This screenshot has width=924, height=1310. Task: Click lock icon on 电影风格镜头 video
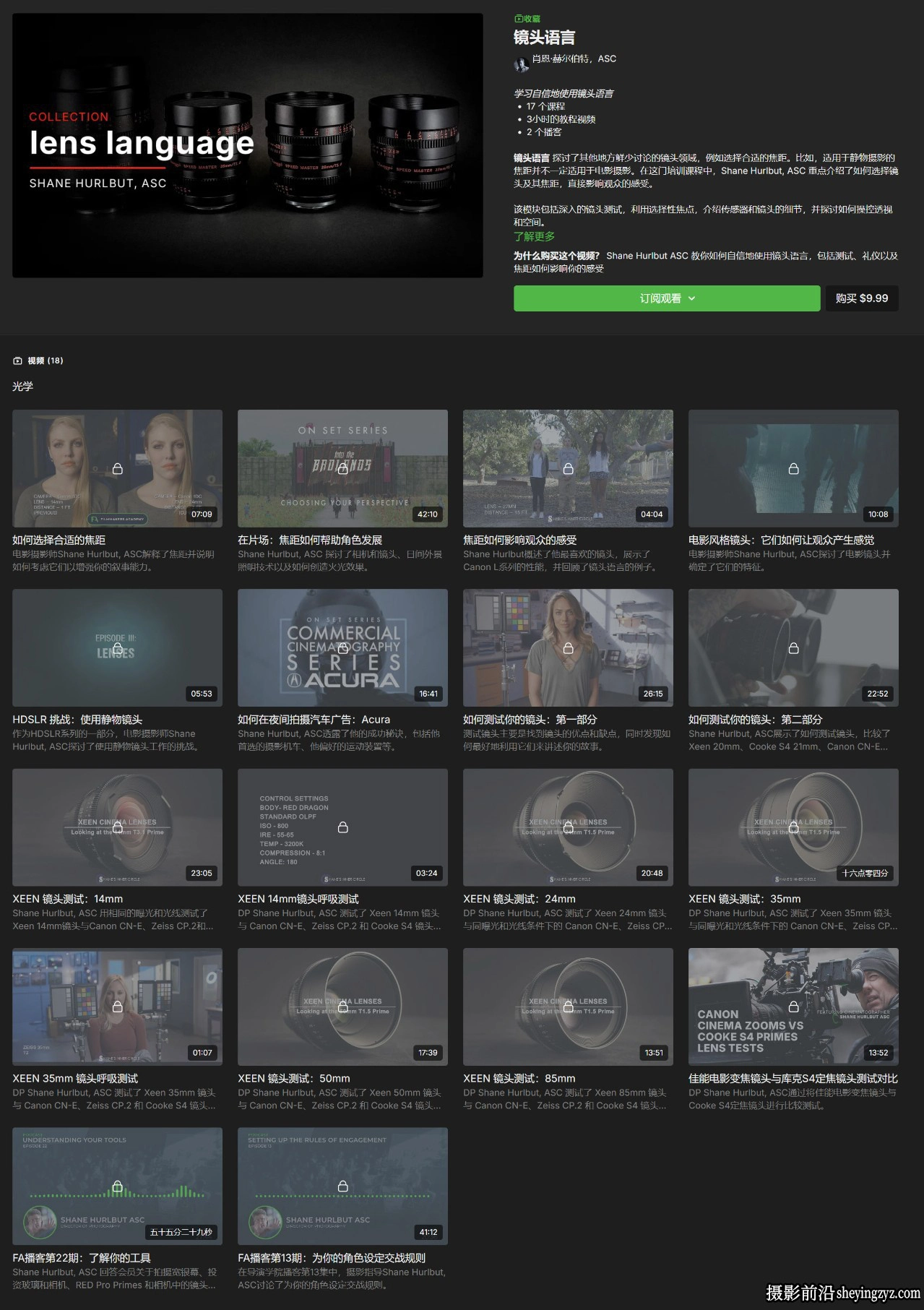794,469
